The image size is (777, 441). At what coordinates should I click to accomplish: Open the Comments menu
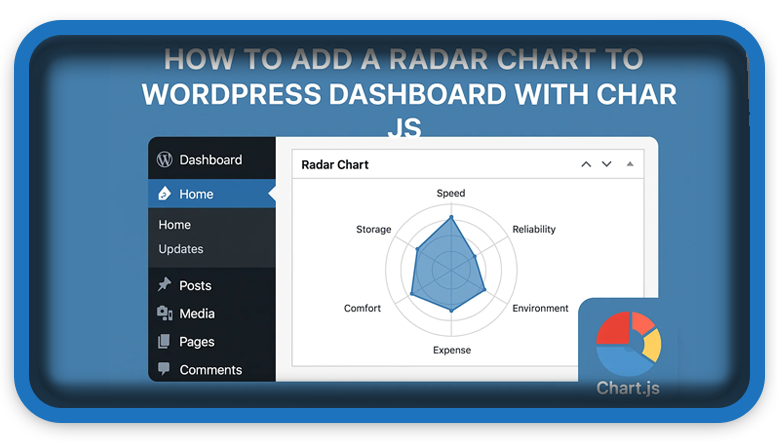point(212,370)
